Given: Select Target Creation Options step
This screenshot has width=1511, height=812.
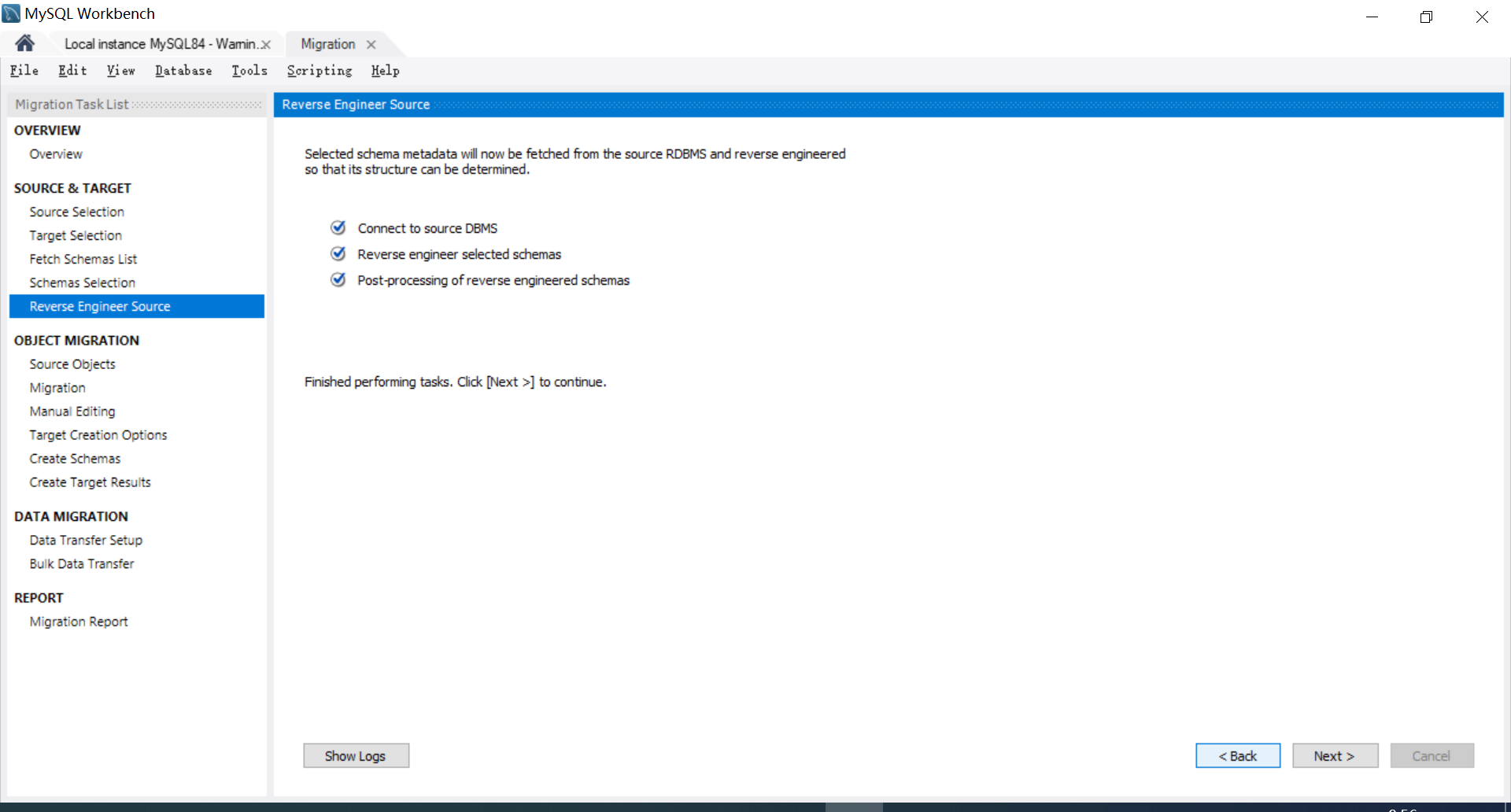Looking at the screenshot, I should coord(98,435).
